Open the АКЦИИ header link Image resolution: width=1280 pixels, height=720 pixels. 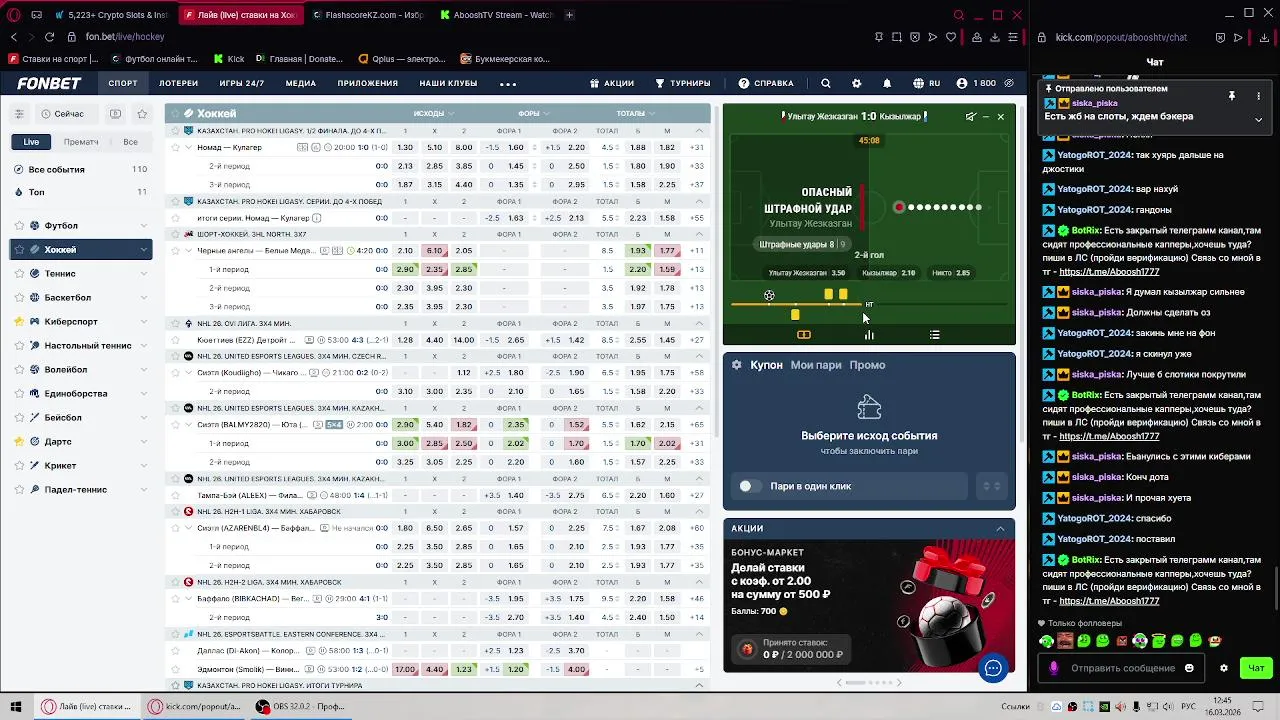pyautogui.click(x=612, y=83)
